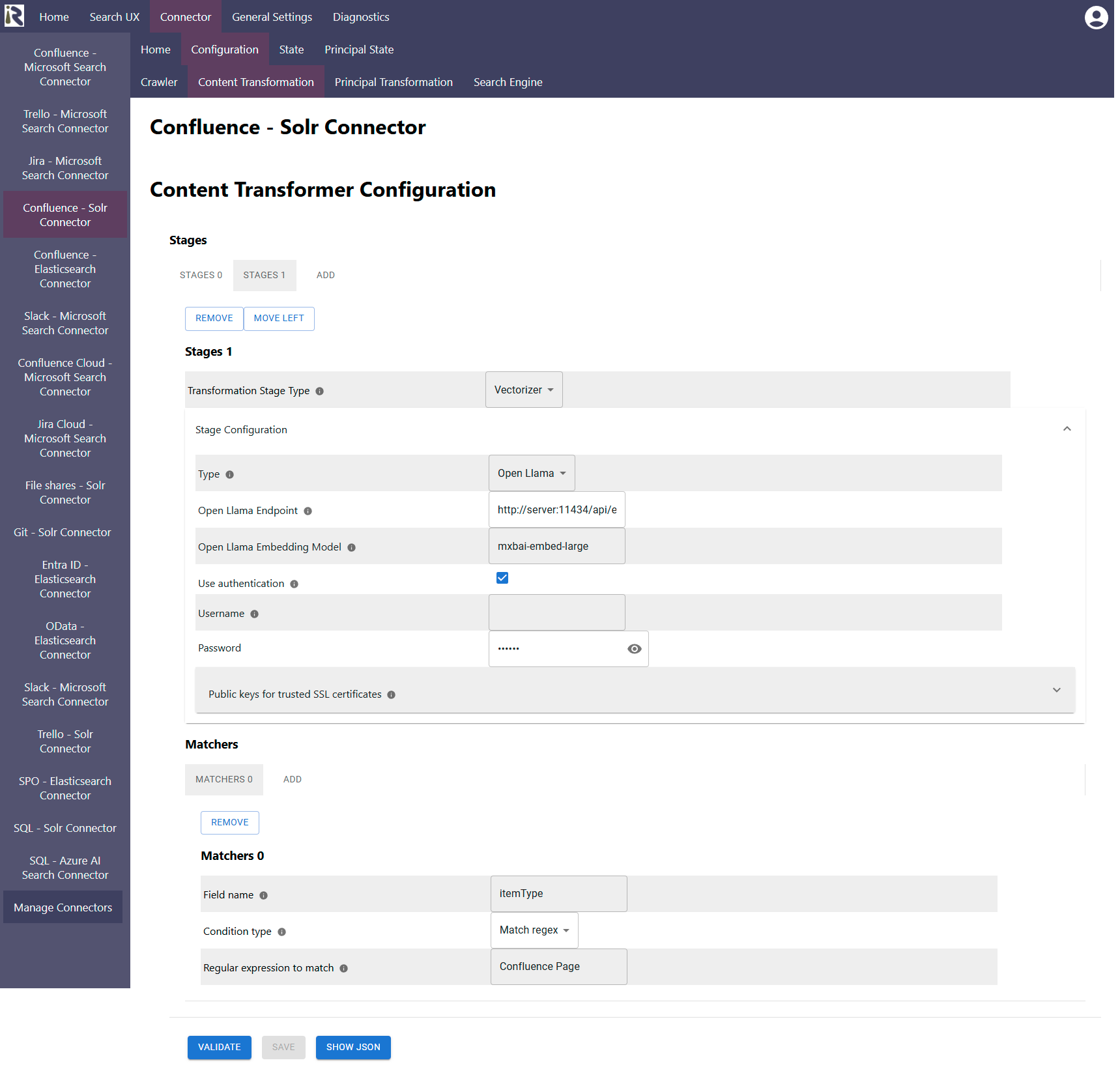Open SPO - Elasticsearch Connector
The image size is (1120, 1071).
click(65, 788)
